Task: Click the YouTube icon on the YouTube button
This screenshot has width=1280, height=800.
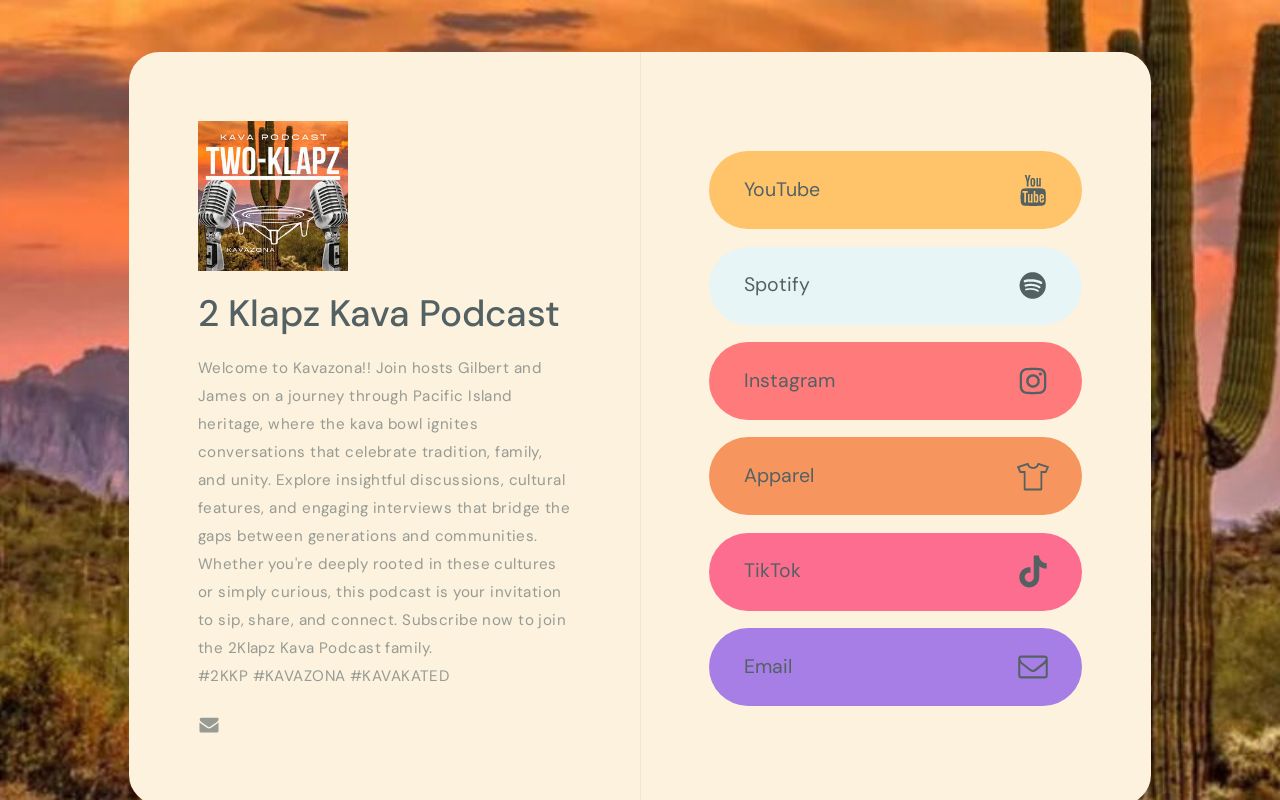Action: point(1033,190)
